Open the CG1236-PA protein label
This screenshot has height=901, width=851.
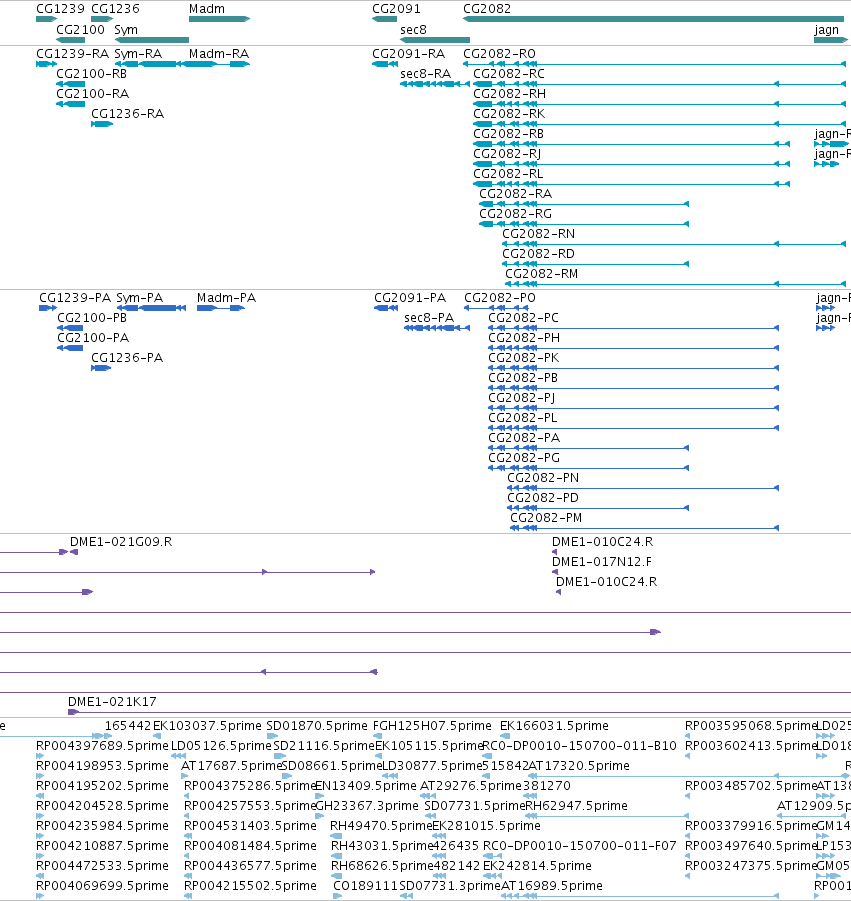[x=127, y=357]
